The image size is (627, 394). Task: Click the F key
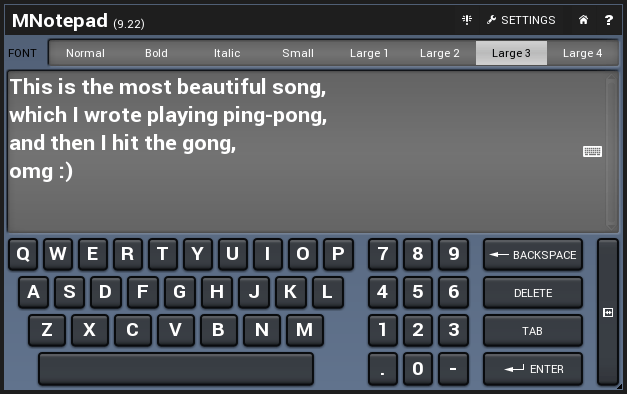(x=143, y=292)
